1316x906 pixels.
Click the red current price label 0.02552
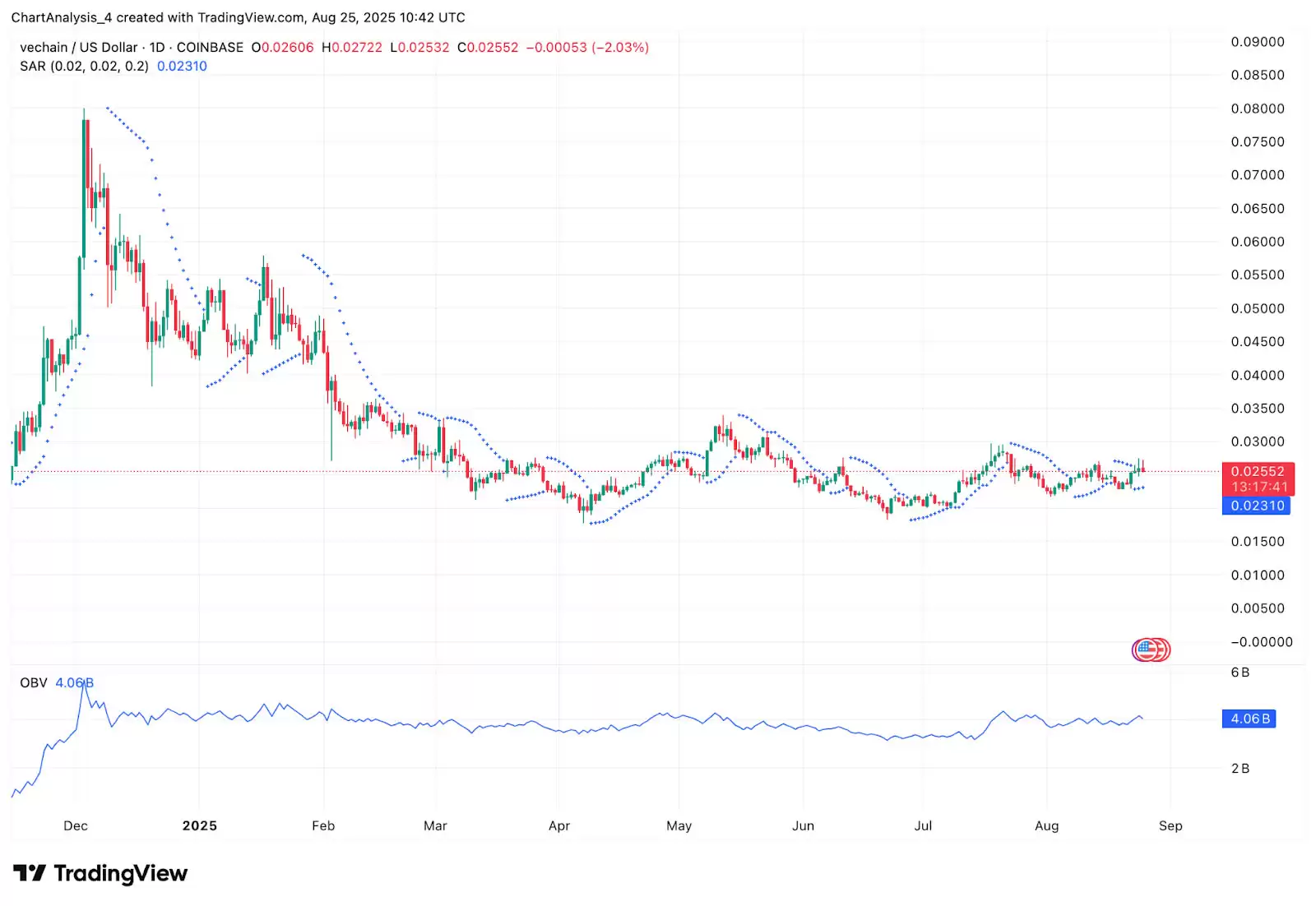(x=1257, y=471)
